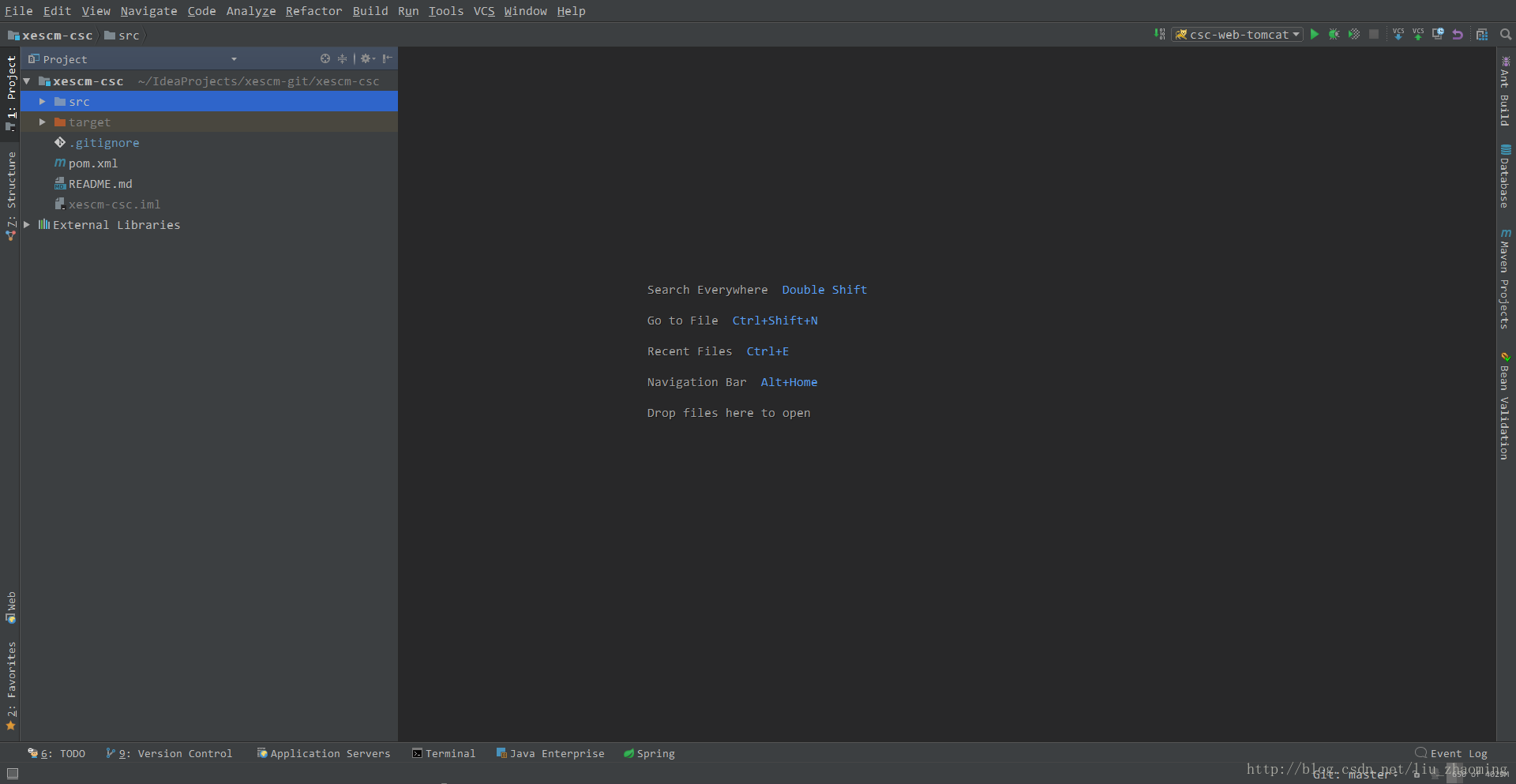The width and height of the screenshot is (1516, 784).
Task: Collapse all in Project panel
Action: (342, 58)
